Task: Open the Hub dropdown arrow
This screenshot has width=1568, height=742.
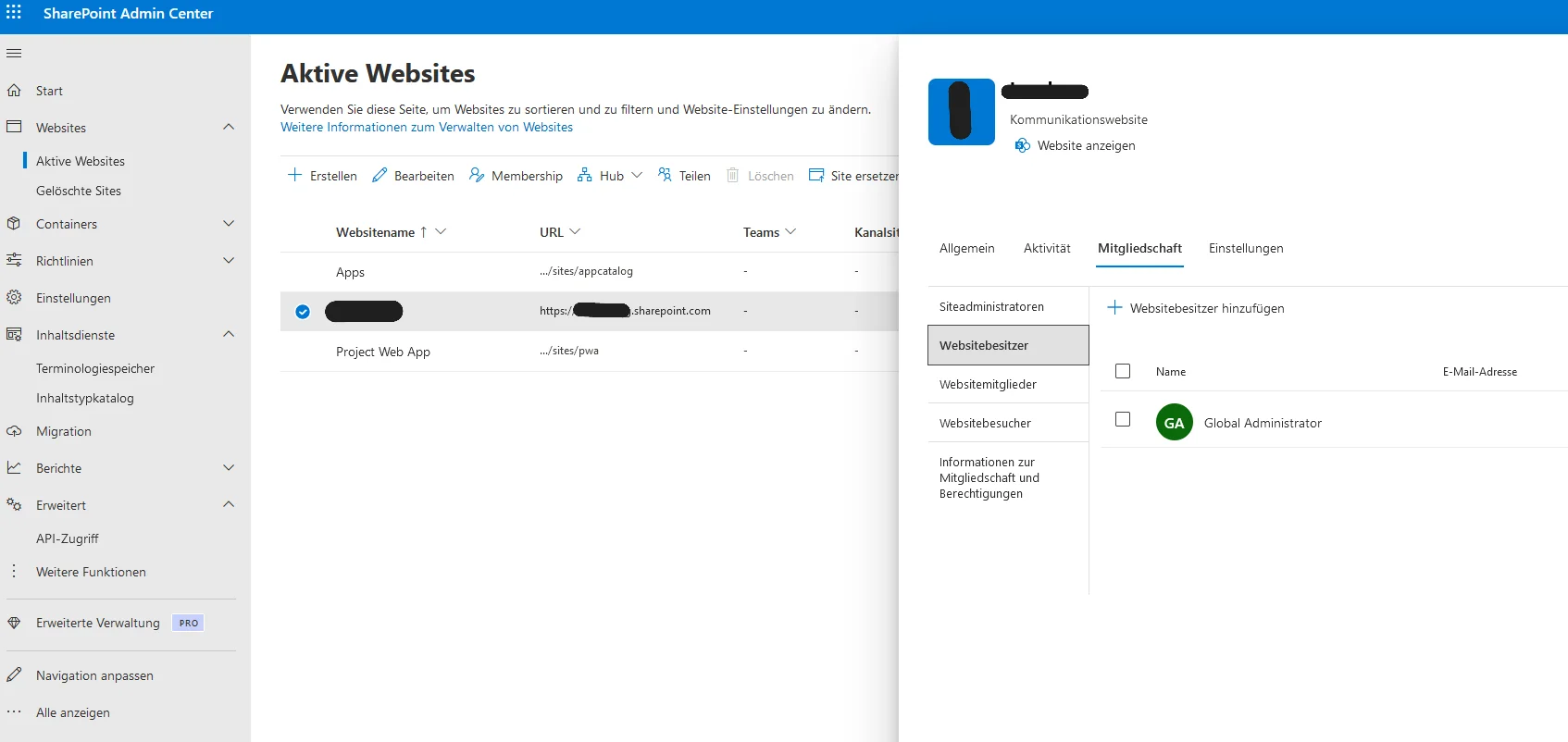Action: tap(637, 175)
